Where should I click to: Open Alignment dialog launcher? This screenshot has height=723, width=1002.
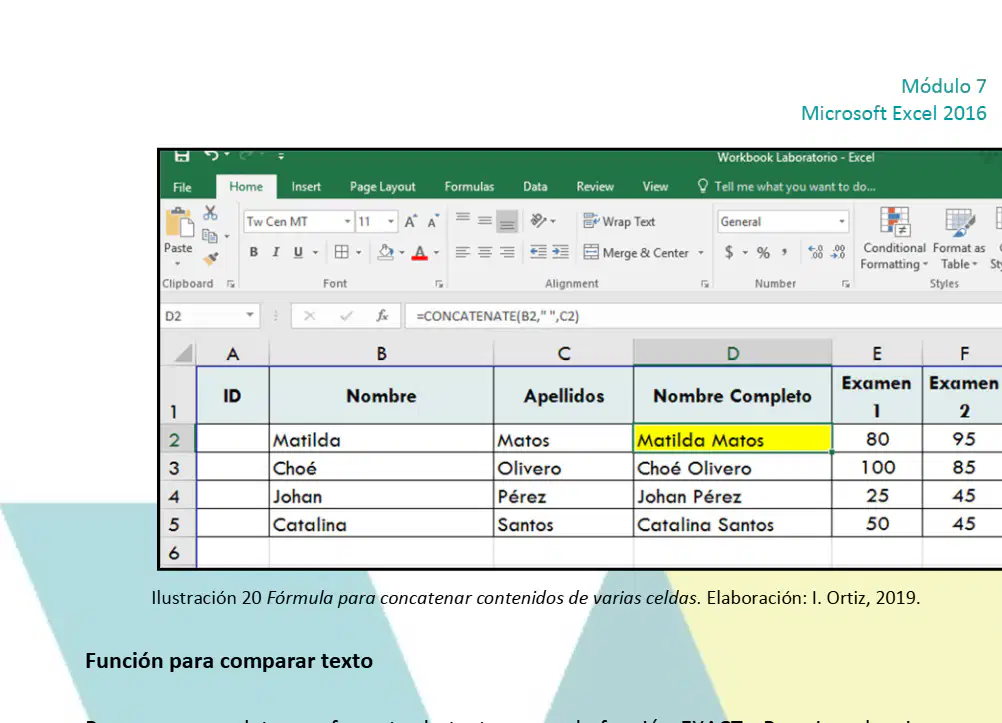(705, 284)
